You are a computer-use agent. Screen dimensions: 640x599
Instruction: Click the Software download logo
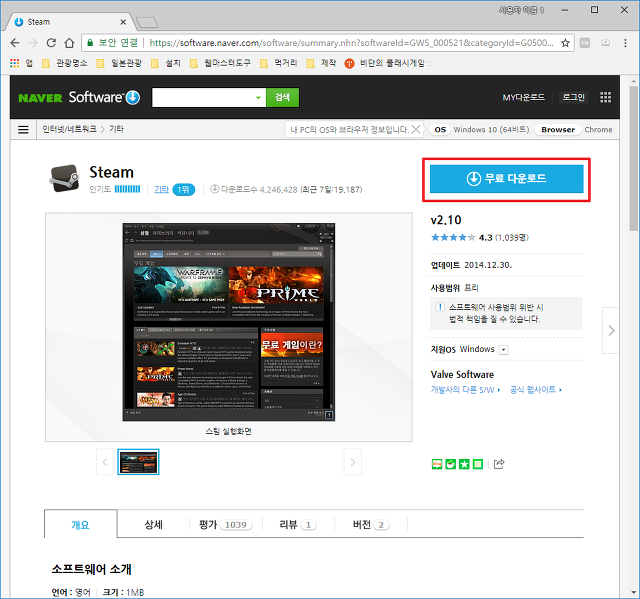point(104,98)
